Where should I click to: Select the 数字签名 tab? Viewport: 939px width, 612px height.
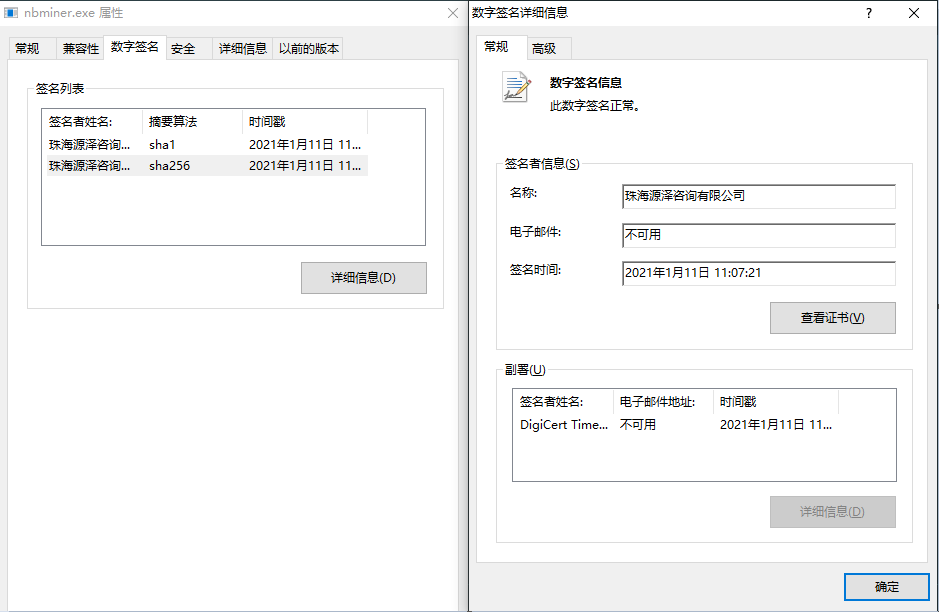134,47
